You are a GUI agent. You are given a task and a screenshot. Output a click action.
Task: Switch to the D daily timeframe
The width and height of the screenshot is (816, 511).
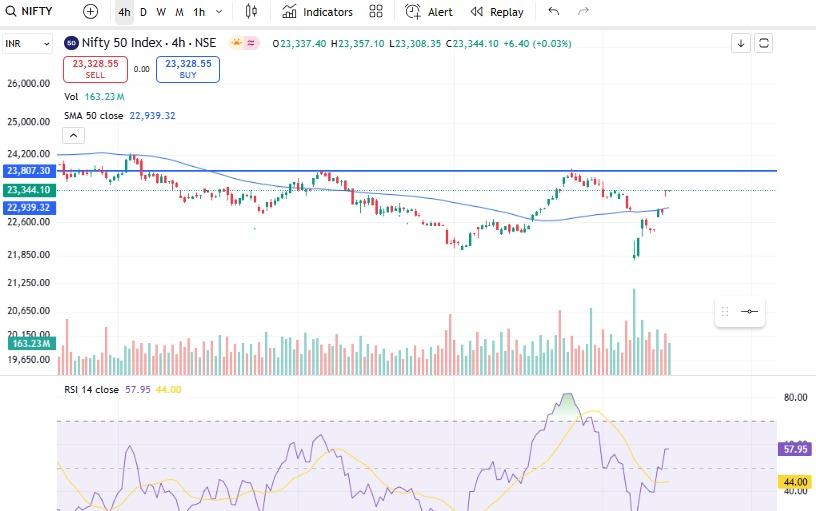click(143, 12)
